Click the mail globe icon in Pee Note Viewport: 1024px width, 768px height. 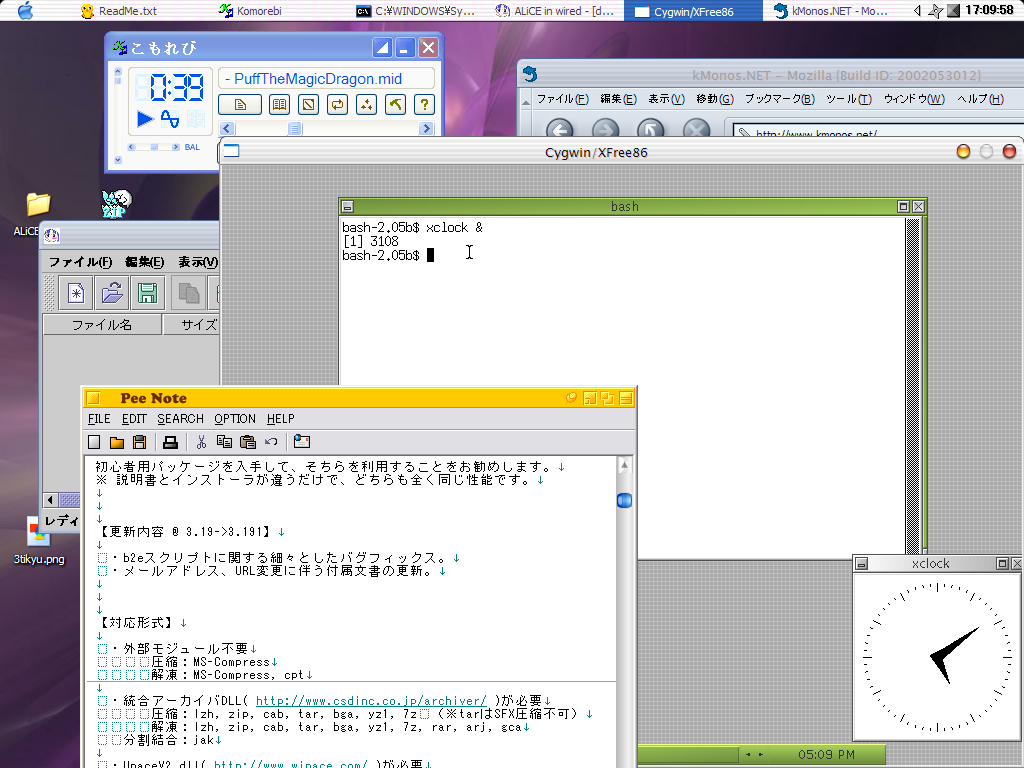click(302, 442)
